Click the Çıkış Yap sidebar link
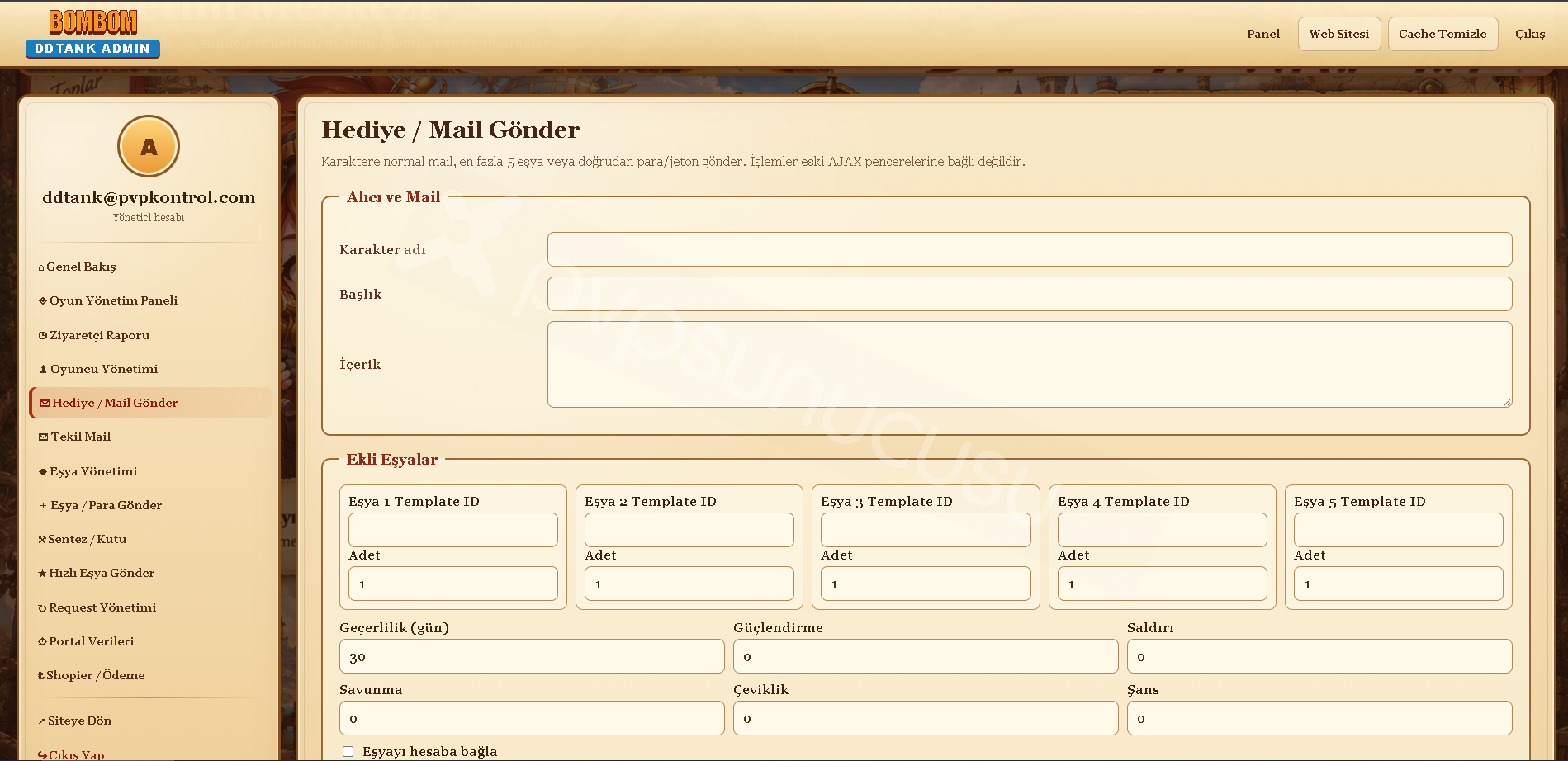The width and height of the screenshot is (1568, 761). point(71,754)
